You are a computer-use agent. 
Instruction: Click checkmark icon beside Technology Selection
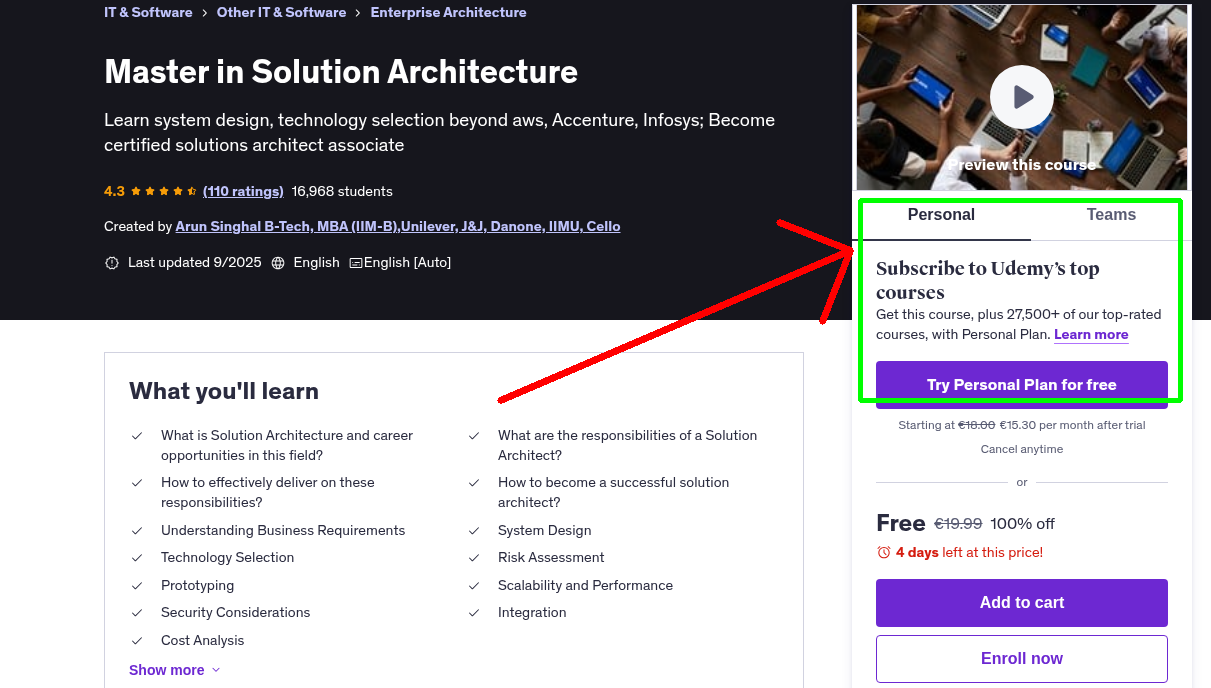click(x=137, y=558)
